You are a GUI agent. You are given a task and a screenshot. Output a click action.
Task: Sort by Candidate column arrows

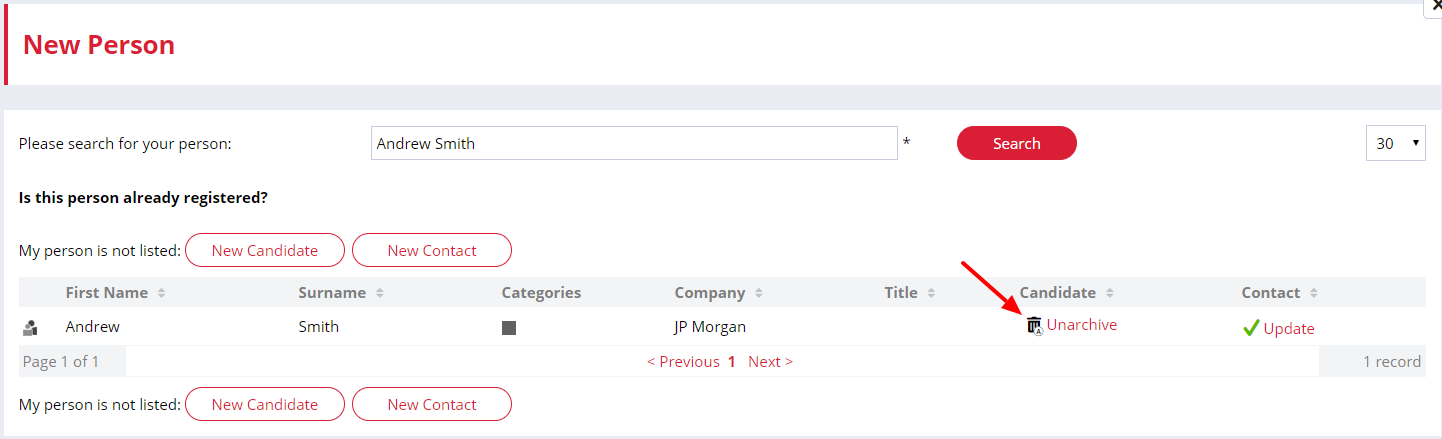[x=1110, y=293]
